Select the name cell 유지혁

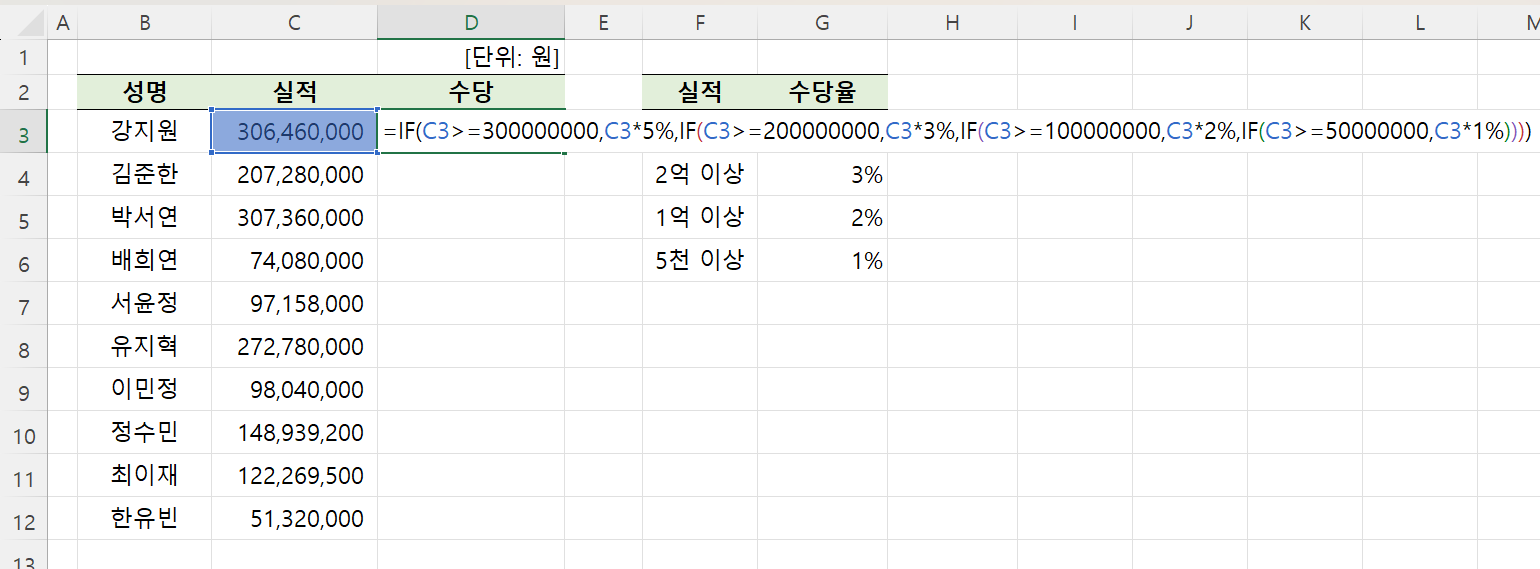145,347
